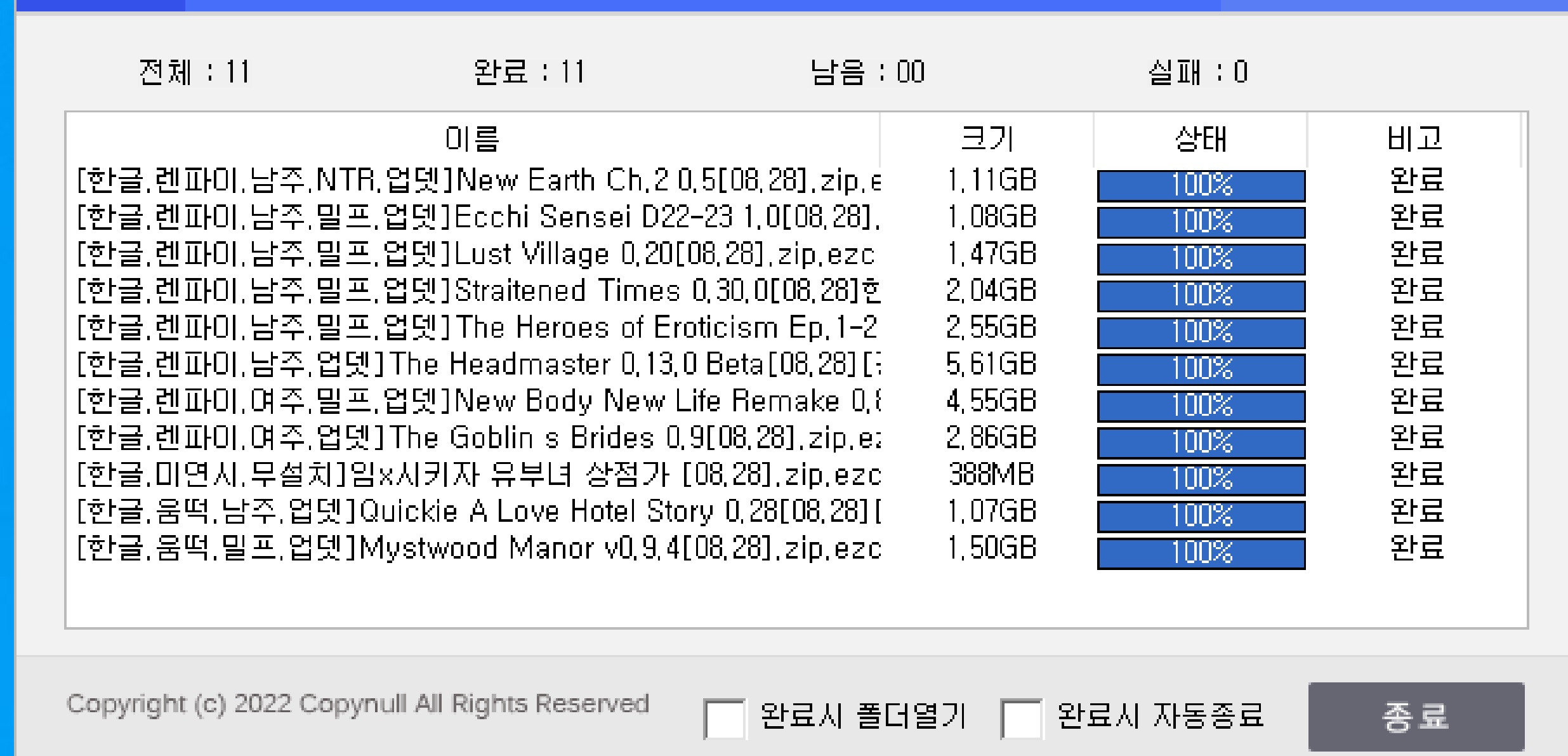Screen dimensions: 1568x756
Task: Click the progress bar of the 5.61GB file
Action: pyautogui.click(x=1201, y=369)
